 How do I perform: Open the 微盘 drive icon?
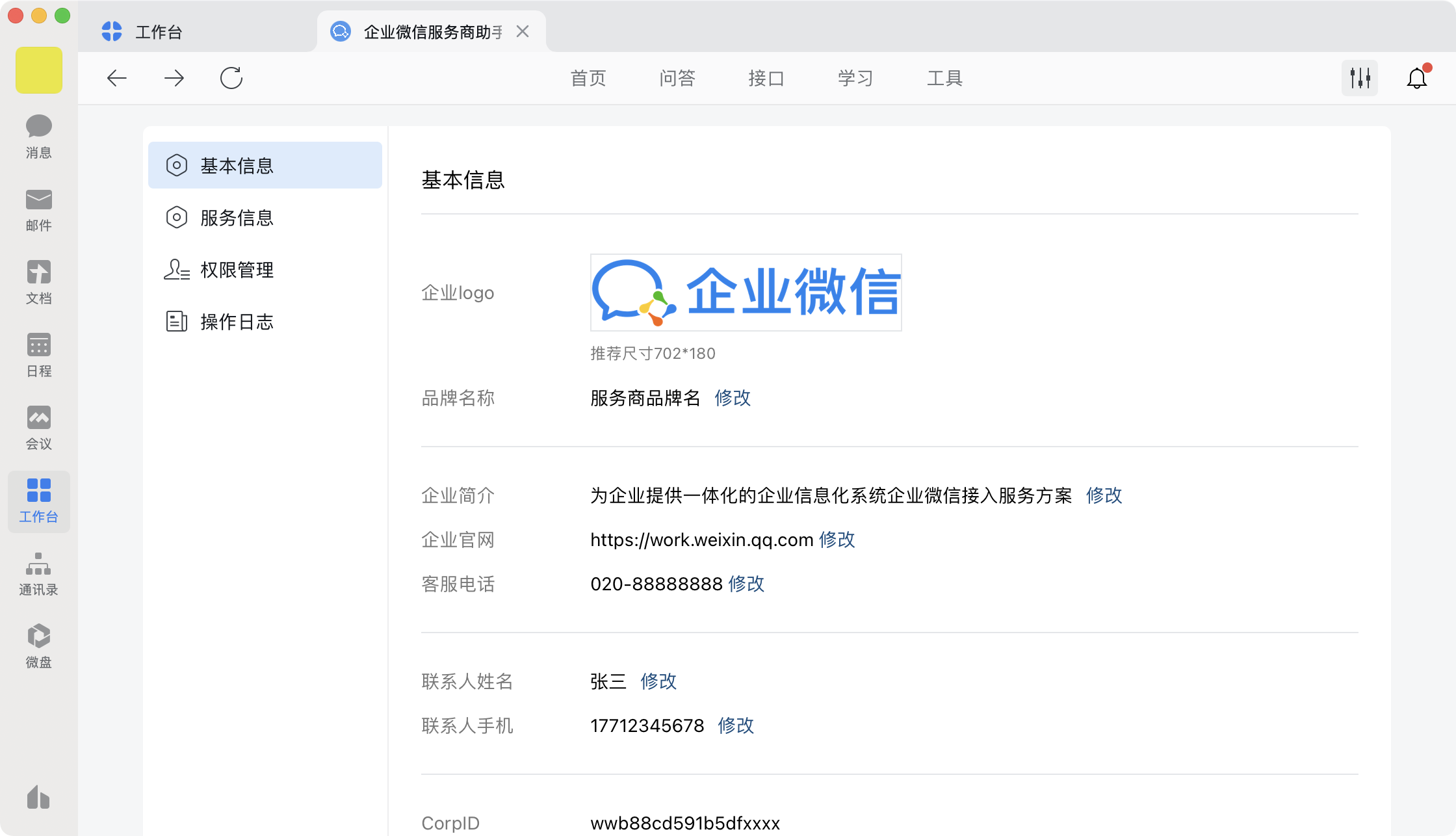coord(39,646)
